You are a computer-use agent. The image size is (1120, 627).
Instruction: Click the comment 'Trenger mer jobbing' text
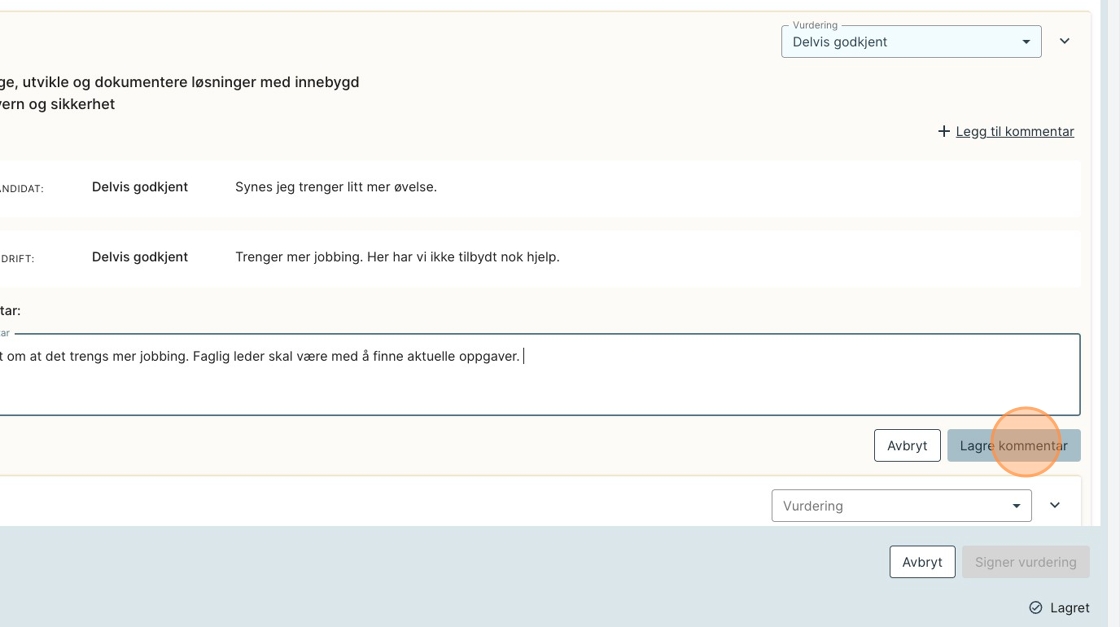397,257
